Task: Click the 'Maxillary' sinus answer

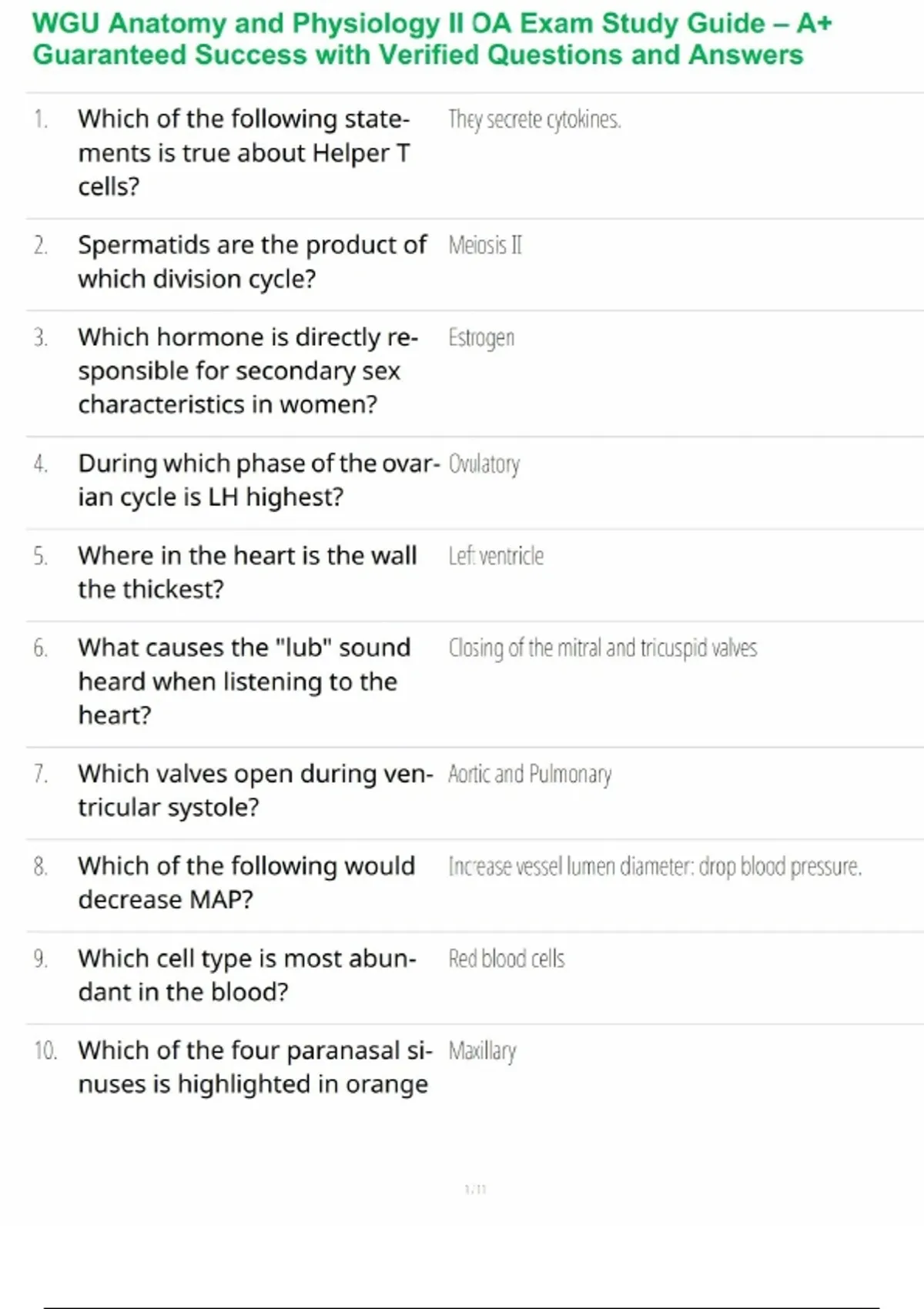Action: click(x=482, y=1051)
